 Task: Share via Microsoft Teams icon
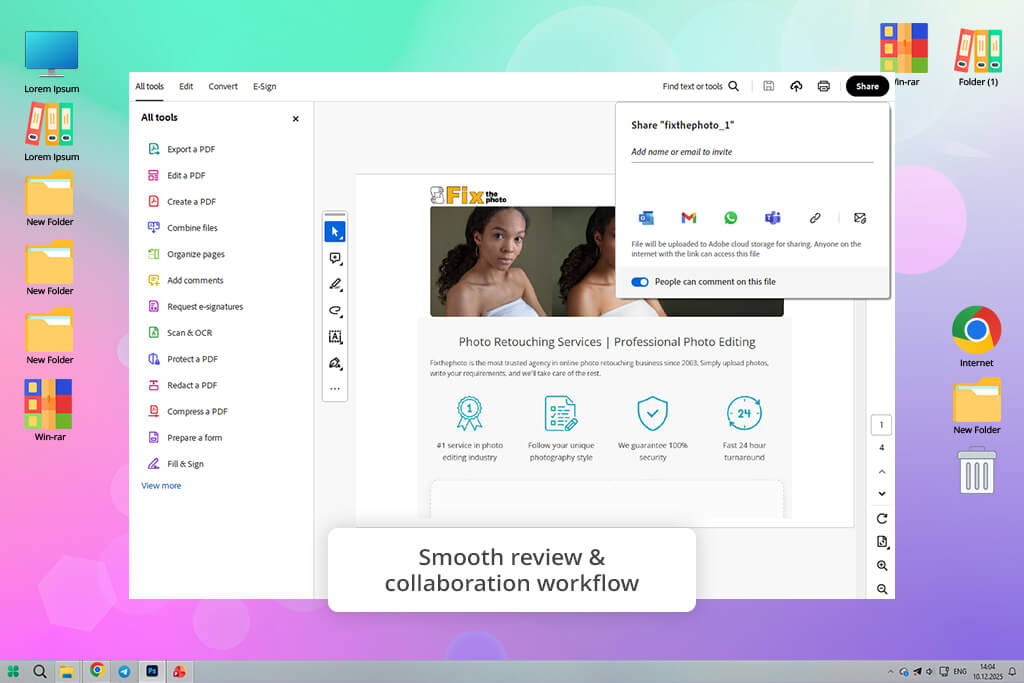tap(772, 218)
